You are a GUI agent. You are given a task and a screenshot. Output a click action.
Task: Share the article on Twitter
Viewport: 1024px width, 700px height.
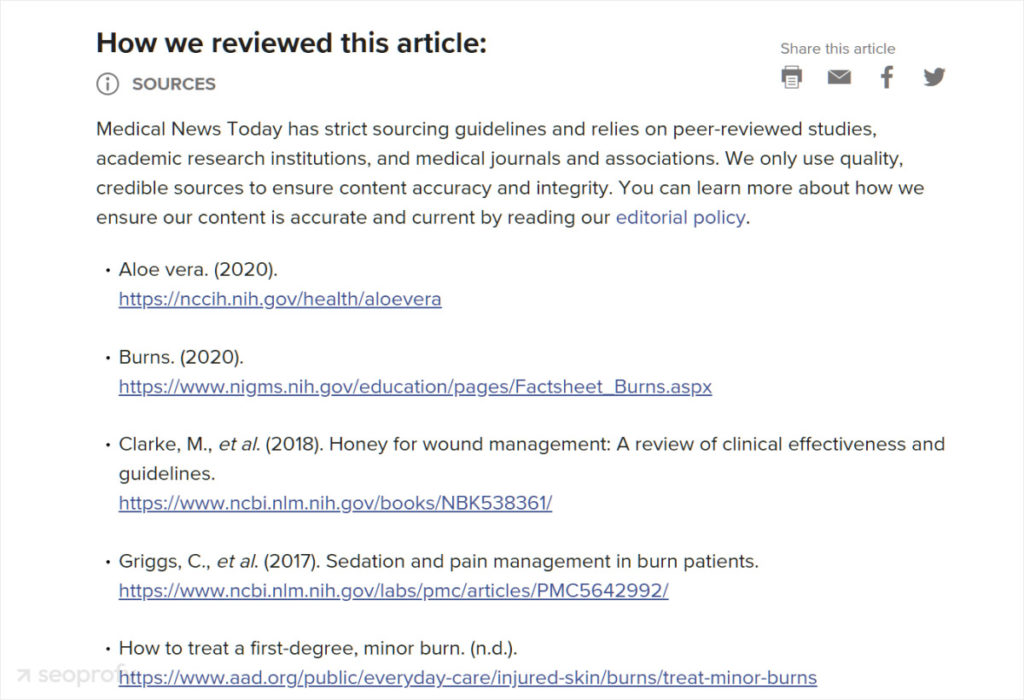[x=934, y=77]
